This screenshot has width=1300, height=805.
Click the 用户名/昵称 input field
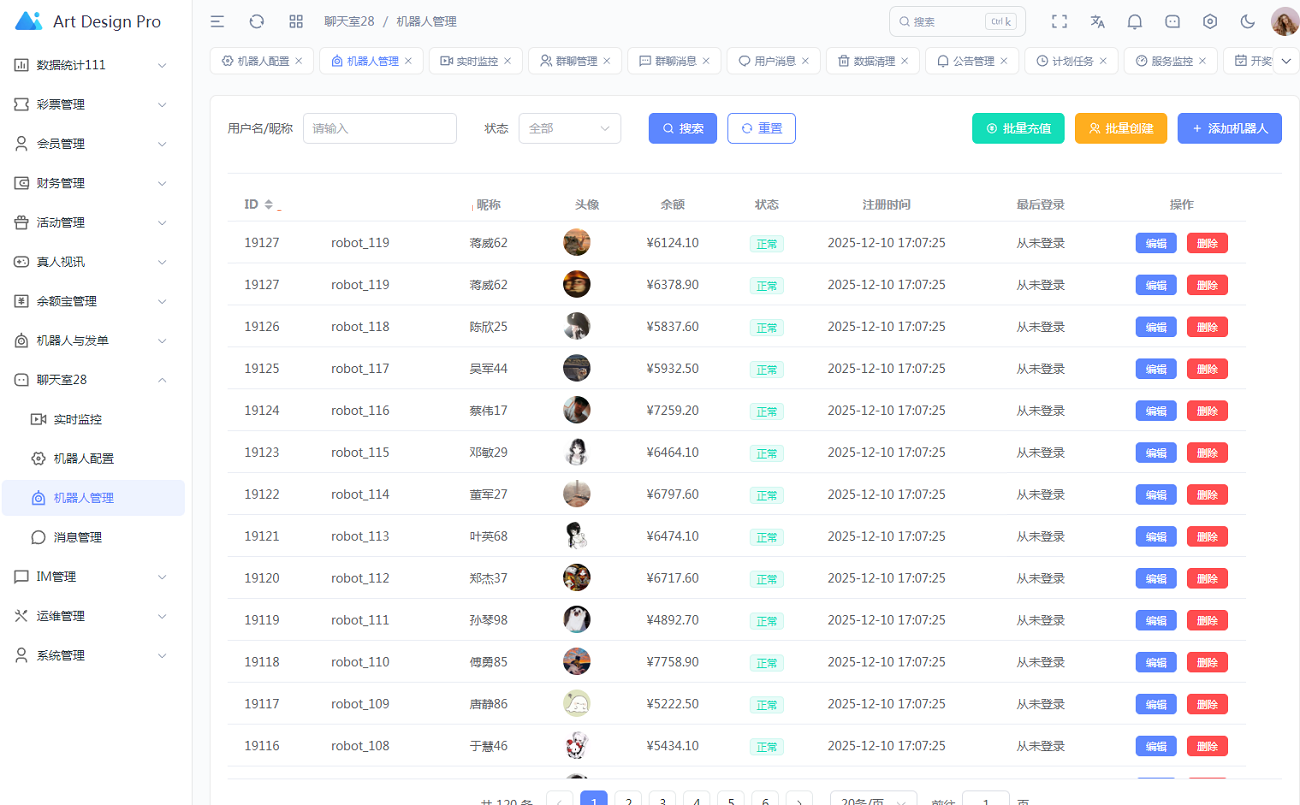pyautogui.click(x=379, y=128)
